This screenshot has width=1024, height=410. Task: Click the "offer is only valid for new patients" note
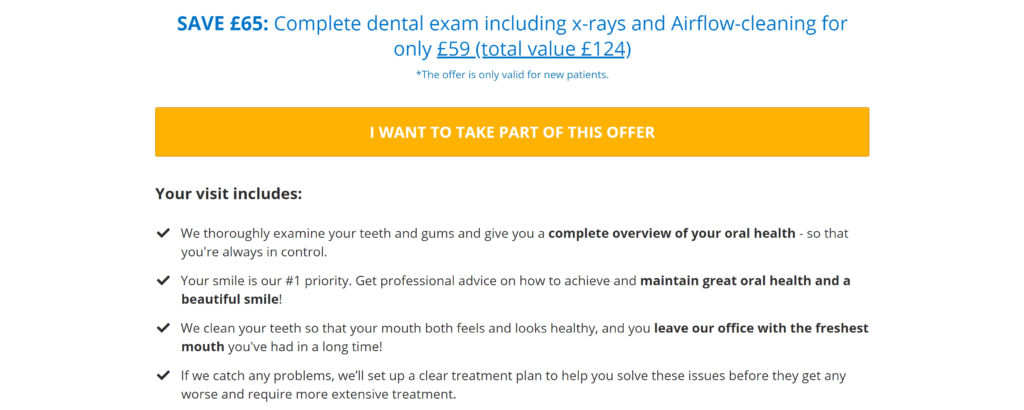tap(512, 74)
